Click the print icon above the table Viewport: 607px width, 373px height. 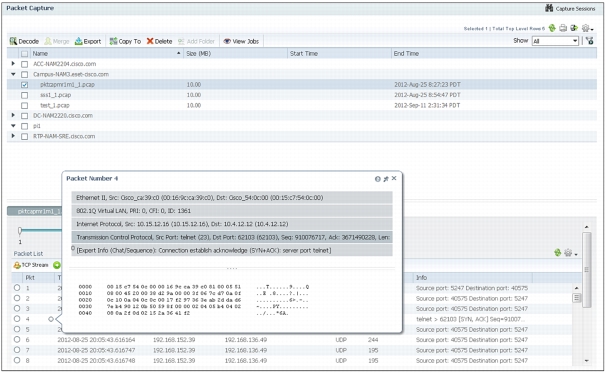(563, 28)
